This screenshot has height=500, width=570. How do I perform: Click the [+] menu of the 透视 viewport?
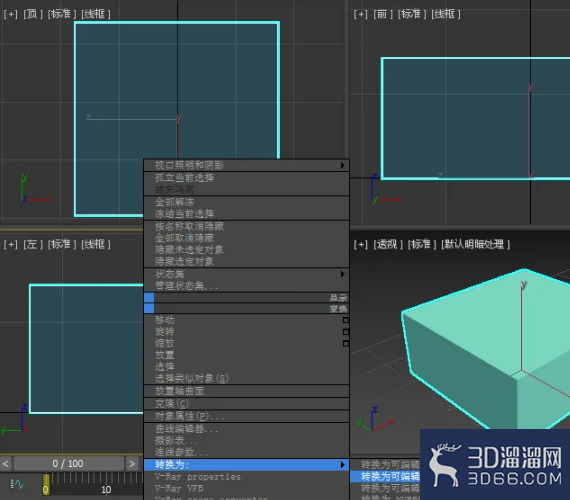click(x=361, y=244)
